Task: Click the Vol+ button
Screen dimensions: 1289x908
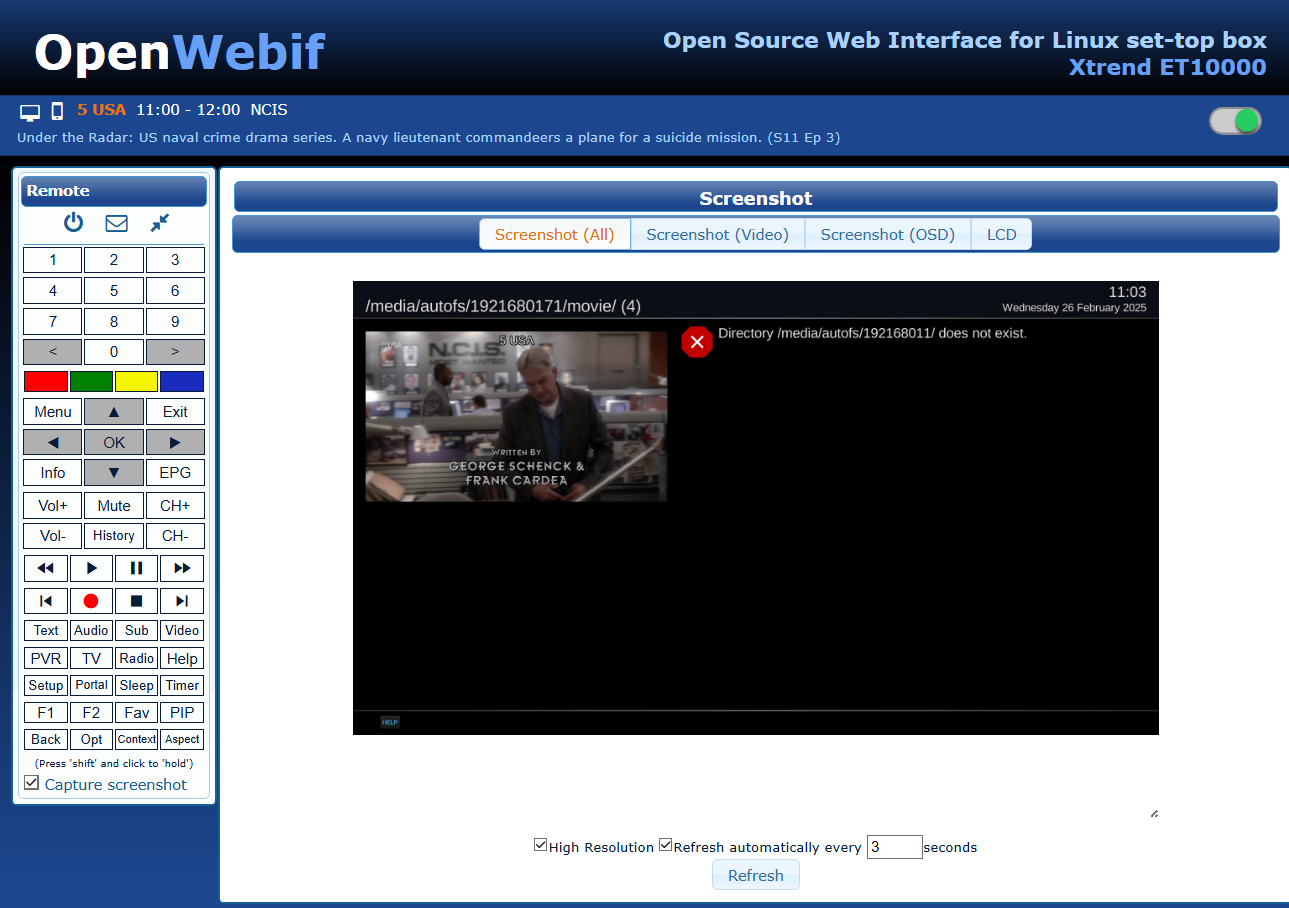Action: coord(53,506)
